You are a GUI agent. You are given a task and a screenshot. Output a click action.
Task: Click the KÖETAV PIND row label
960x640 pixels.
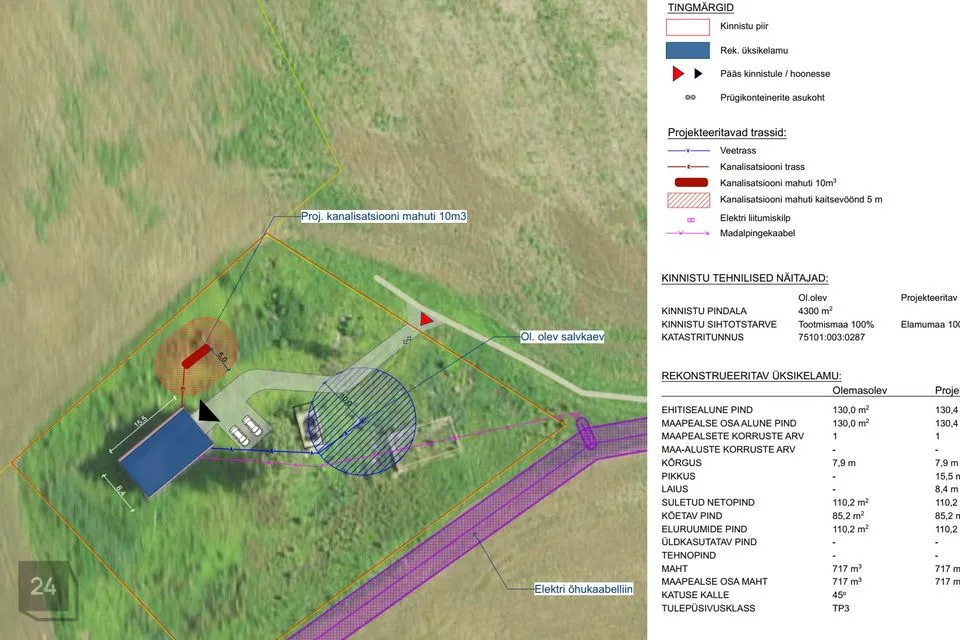pyautogui.click(x=692, y=516)
